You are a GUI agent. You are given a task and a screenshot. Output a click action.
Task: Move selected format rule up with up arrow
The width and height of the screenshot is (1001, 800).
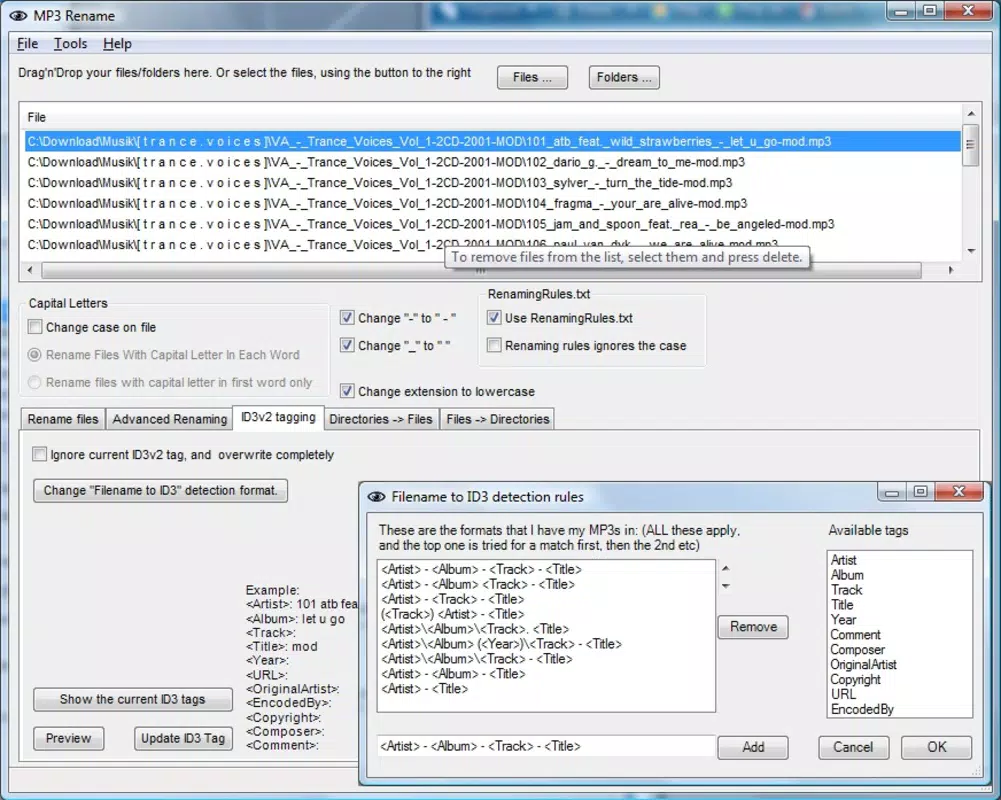click(x=725, y=568)
